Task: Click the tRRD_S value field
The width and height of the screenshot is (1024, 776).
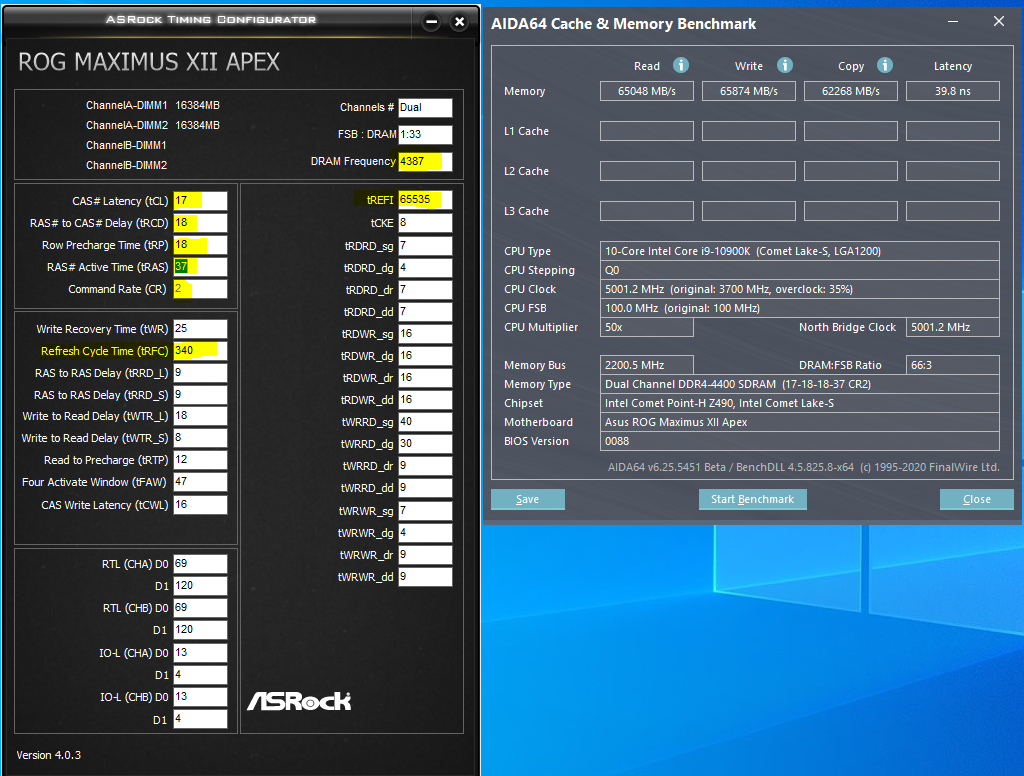Action: click(x=200, y=395)
